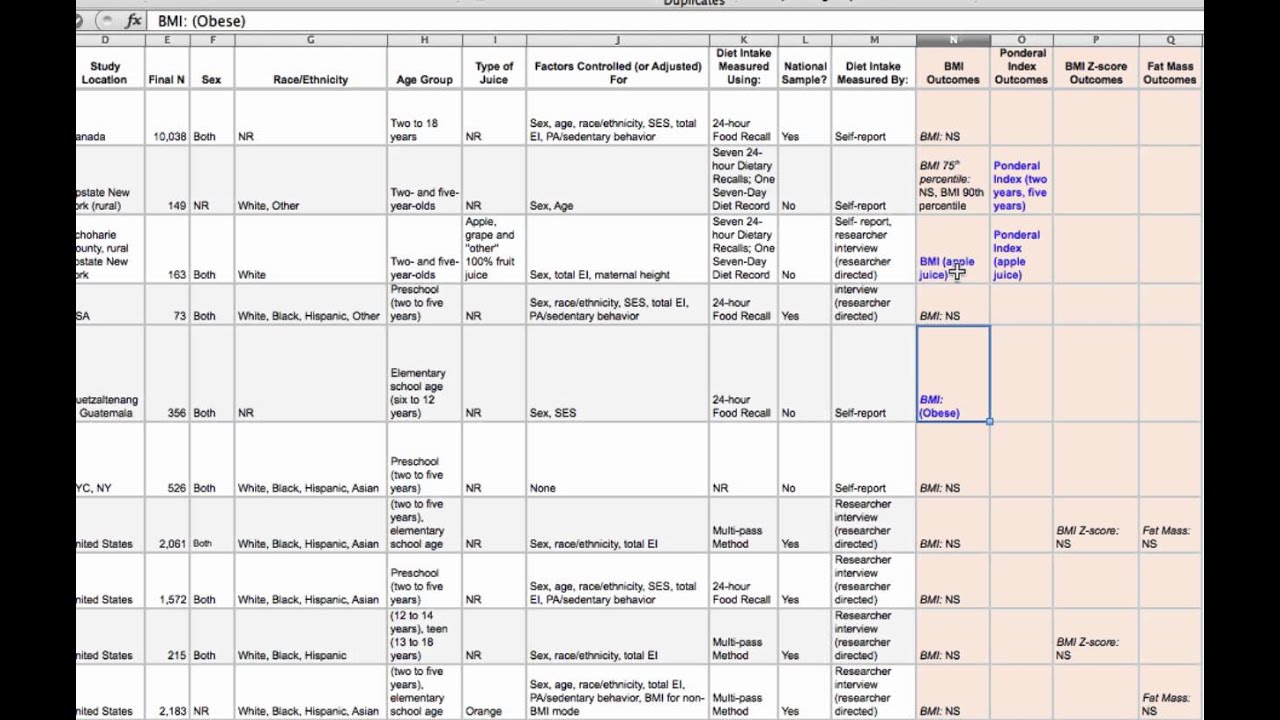The image size is (1280, 720).
Task: Select the White, Black, Hispanic, Other cell
Action: (310, 305)
